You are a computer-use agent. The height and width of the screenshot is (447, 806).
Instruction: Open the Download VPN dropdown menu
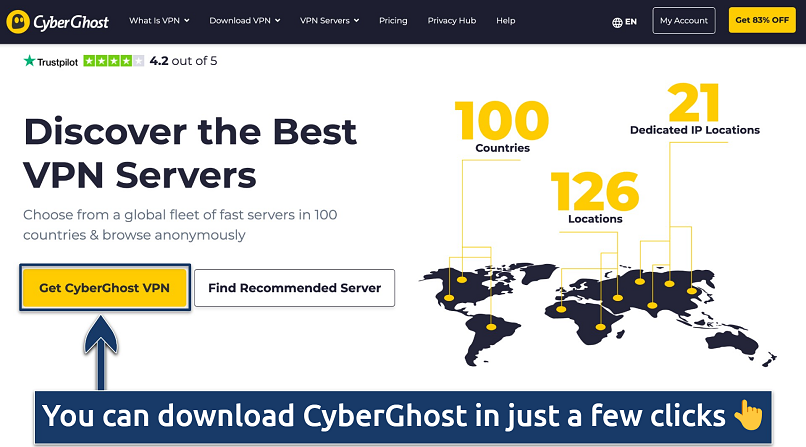click(245, 20)
